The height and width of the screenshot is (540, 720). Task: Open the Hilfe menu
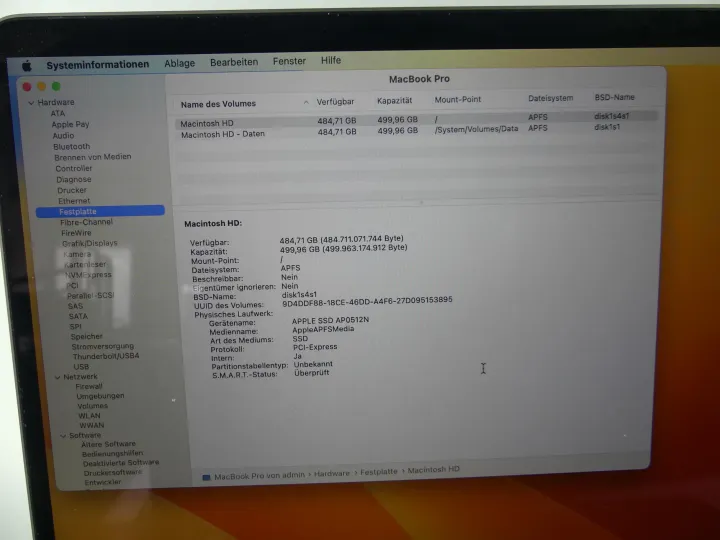[x=331, y=60]
